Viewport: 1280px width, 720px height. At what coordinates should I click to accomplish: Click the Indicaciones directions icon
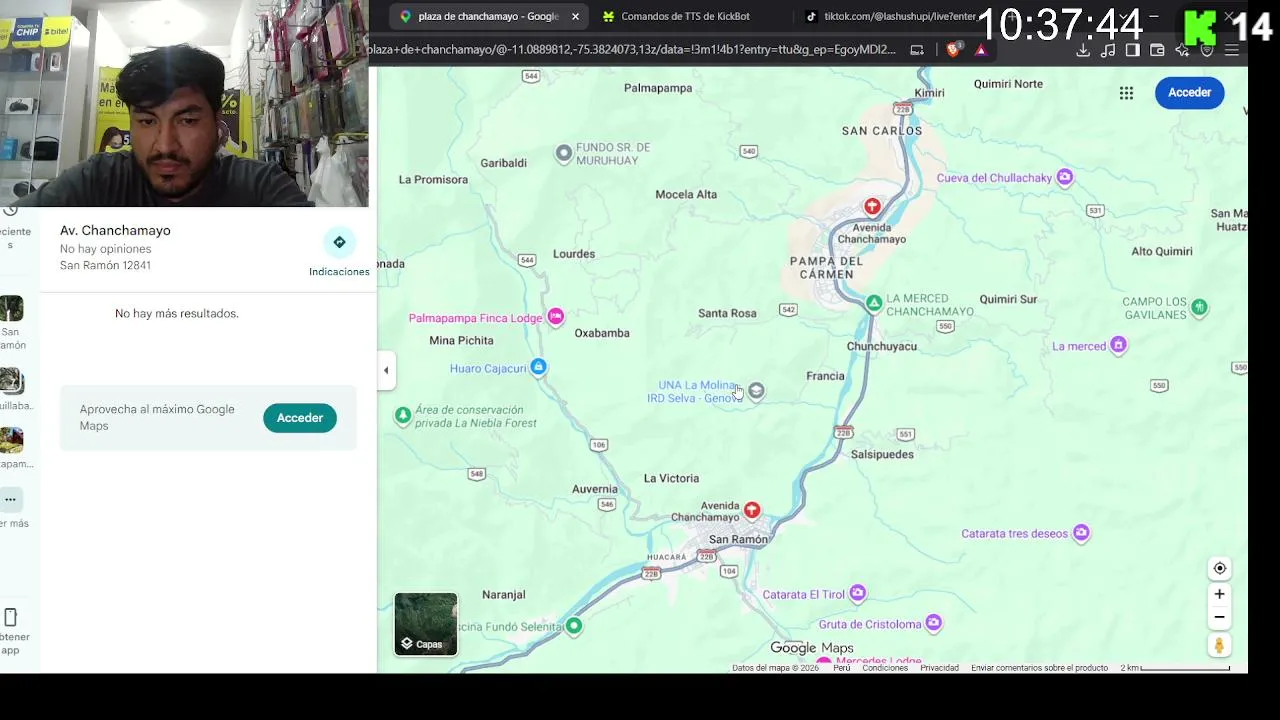point(339,242)
